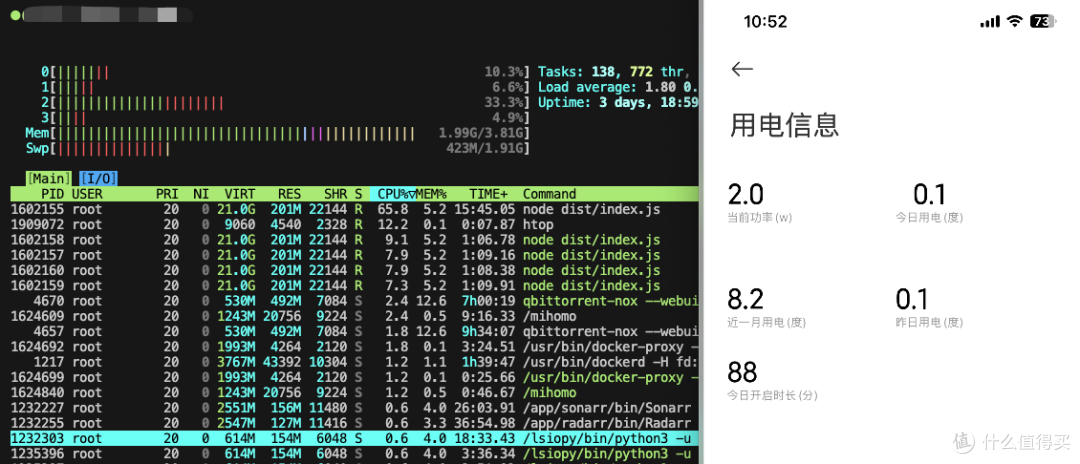
Task: Tap the 用电信息 page title
Action: pos(784,125)
